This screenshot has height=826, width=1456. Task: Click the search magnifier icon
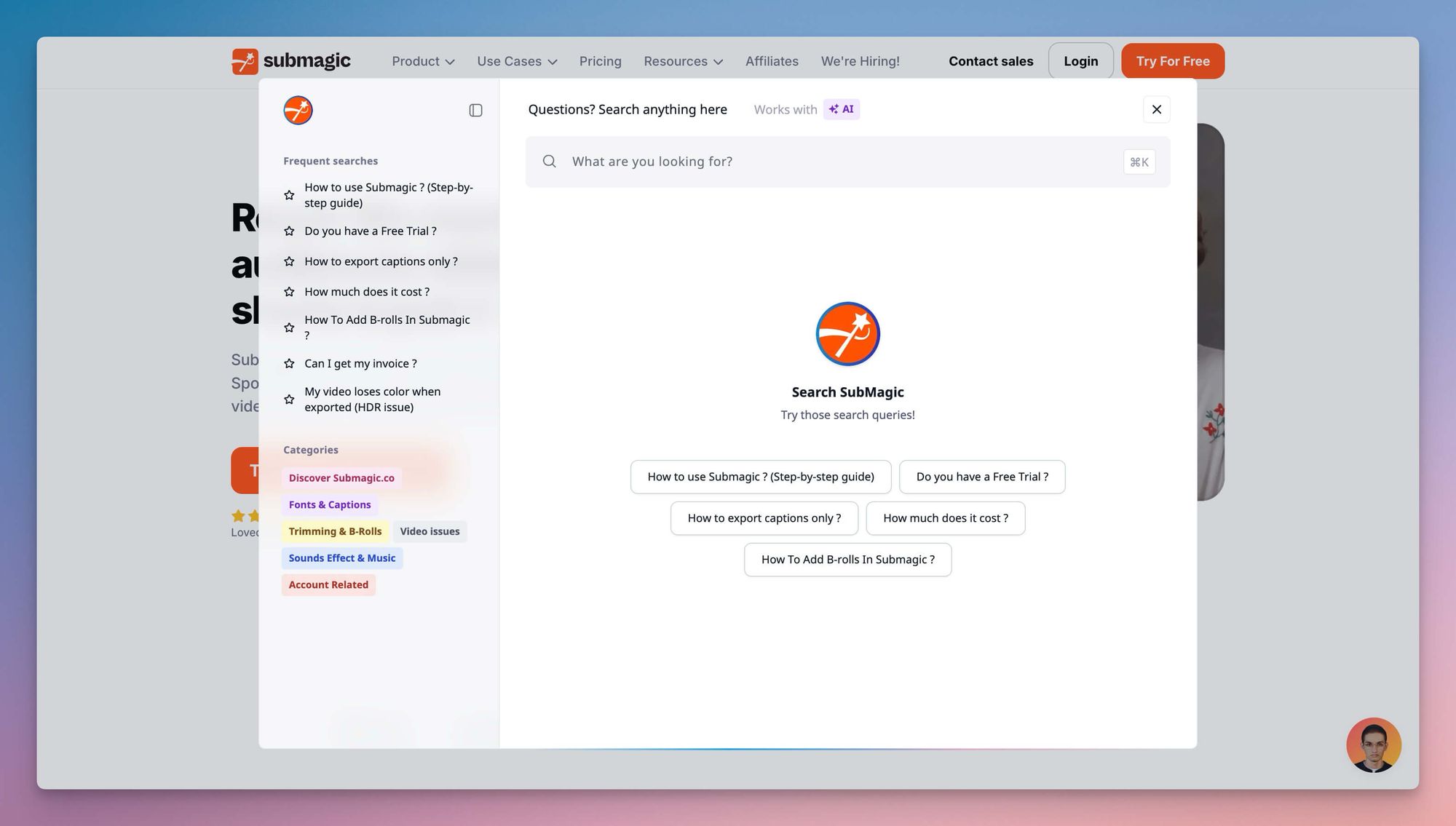550,162
